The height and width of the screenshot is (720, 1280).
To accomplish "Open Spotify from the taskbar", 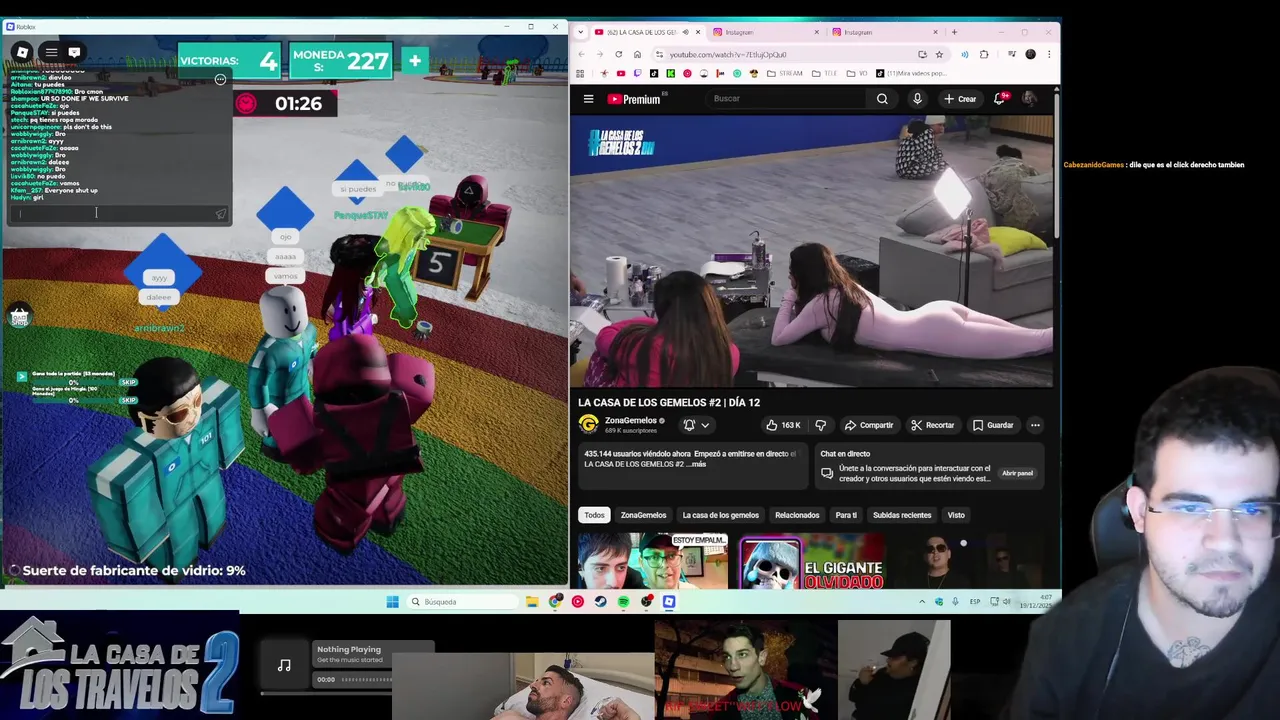I will tap(623, 602).
